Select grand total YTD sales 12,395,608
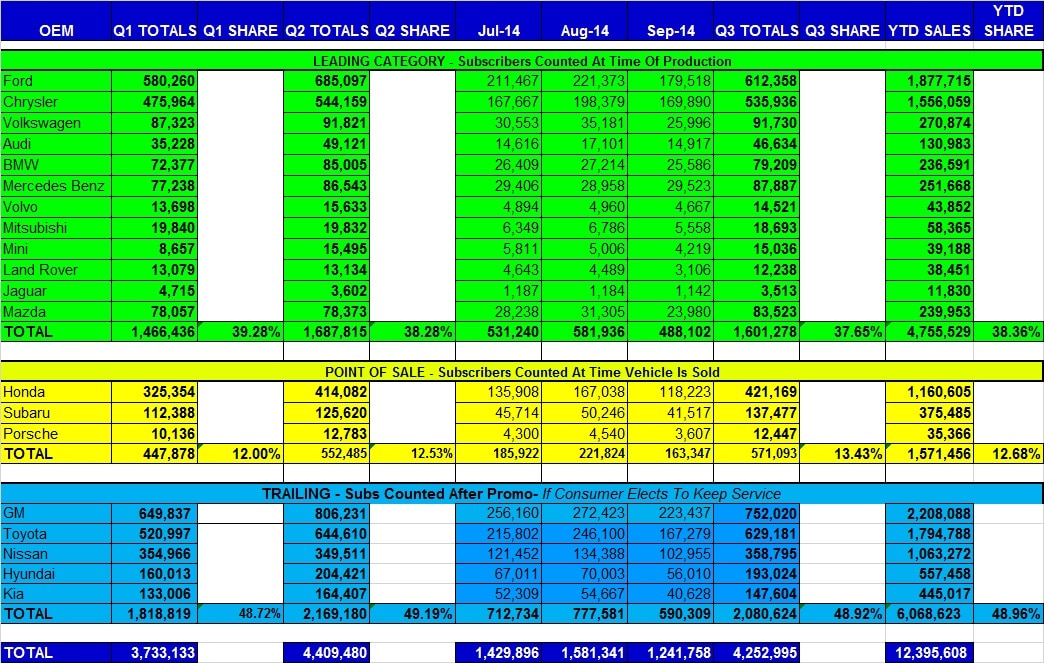The height and width of the screenshot is (663, 1044). tap(929, 653)
